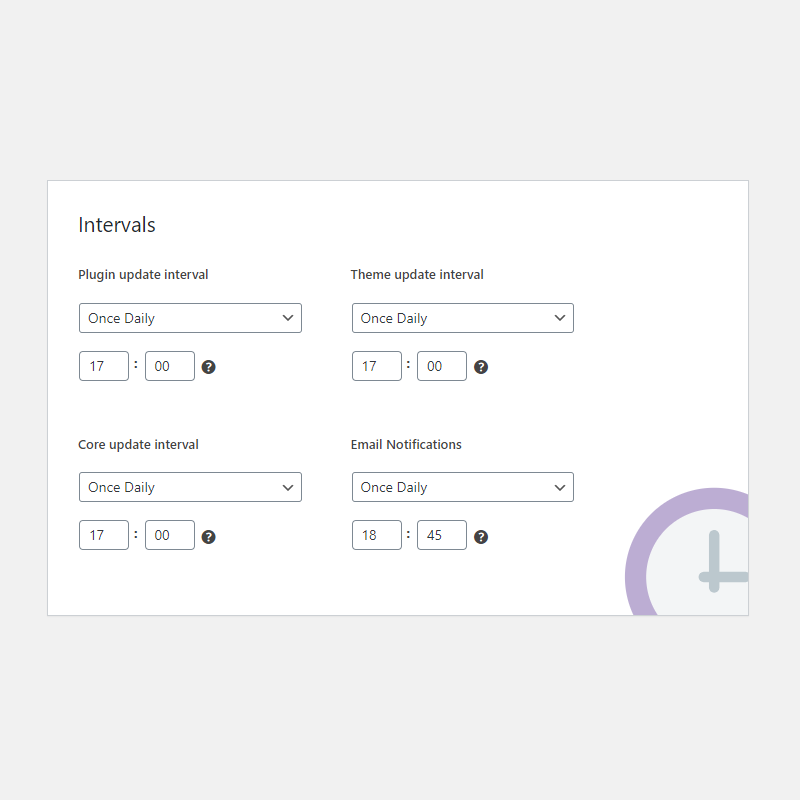Screen dimensions: 800x800
Task: Click the Intervals heading
Action: click(117, 225)
